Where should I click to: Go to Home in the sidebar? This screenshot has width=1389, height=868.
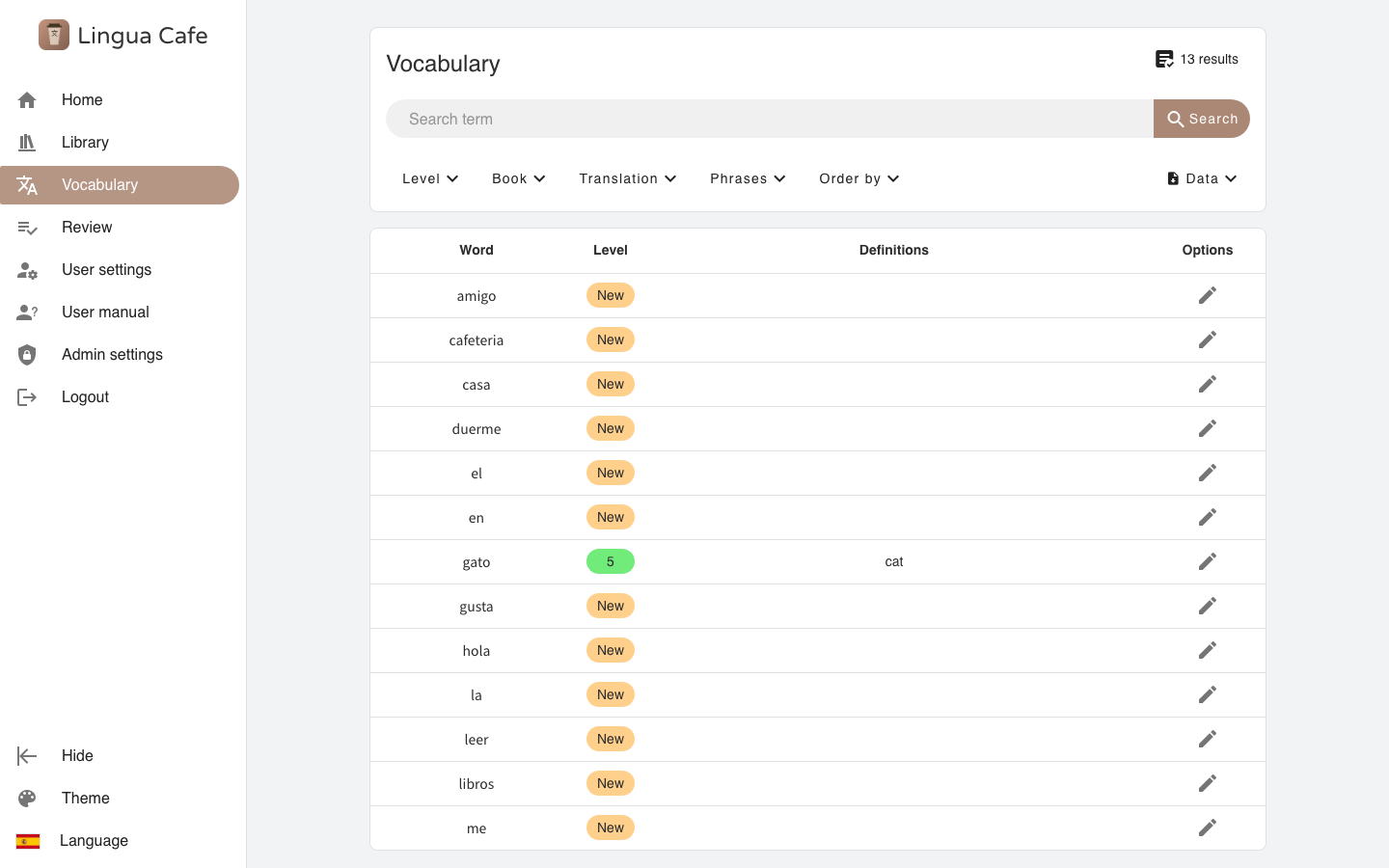[x=120, y=100]
